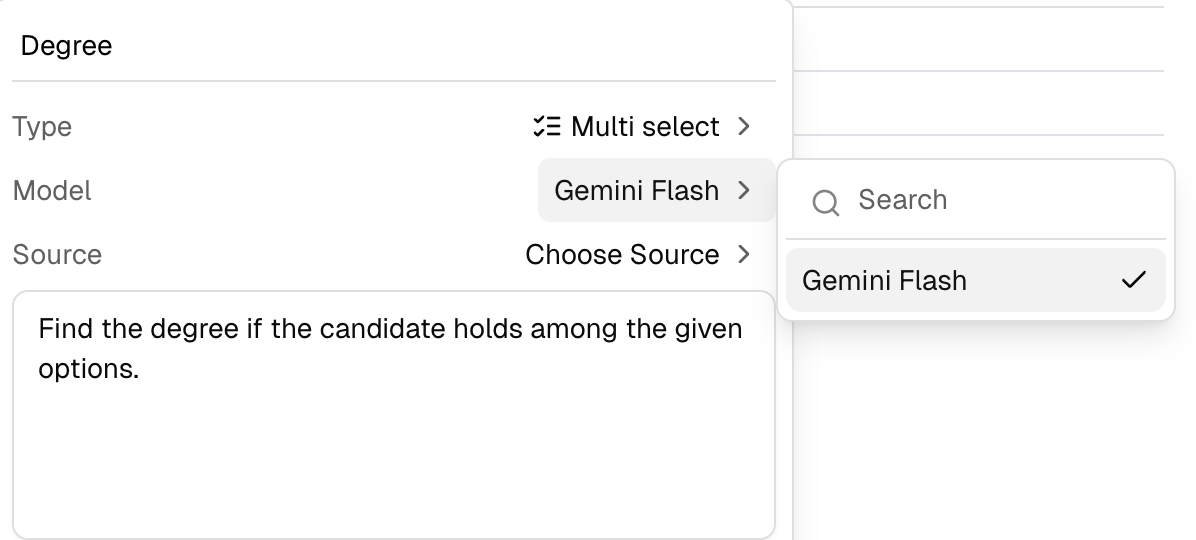Click empty space at bottom of prompt box

click(x=393, y=490)
